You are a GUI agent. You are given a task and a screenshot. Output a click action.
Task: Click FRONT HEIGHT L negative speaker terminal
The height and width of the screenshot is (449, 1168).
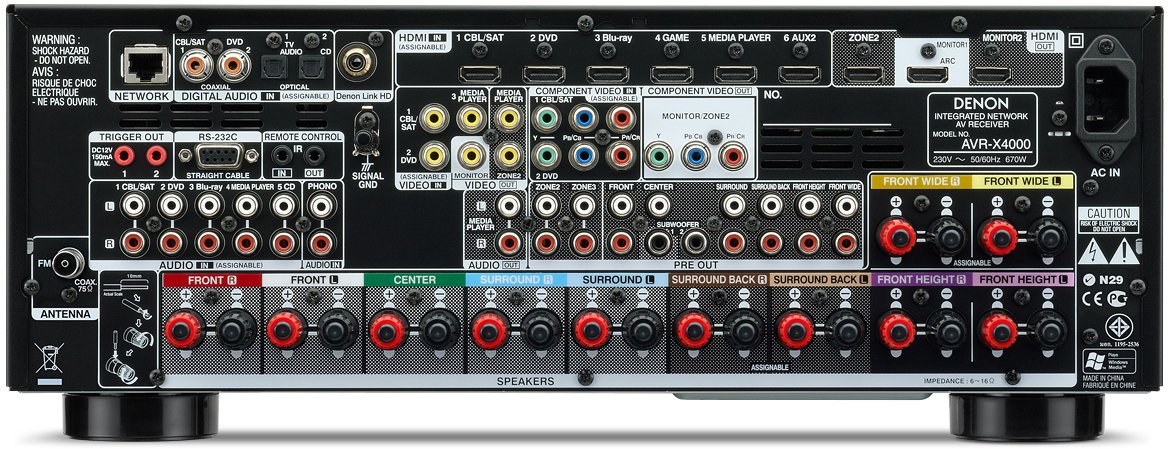coord(1050,331)
